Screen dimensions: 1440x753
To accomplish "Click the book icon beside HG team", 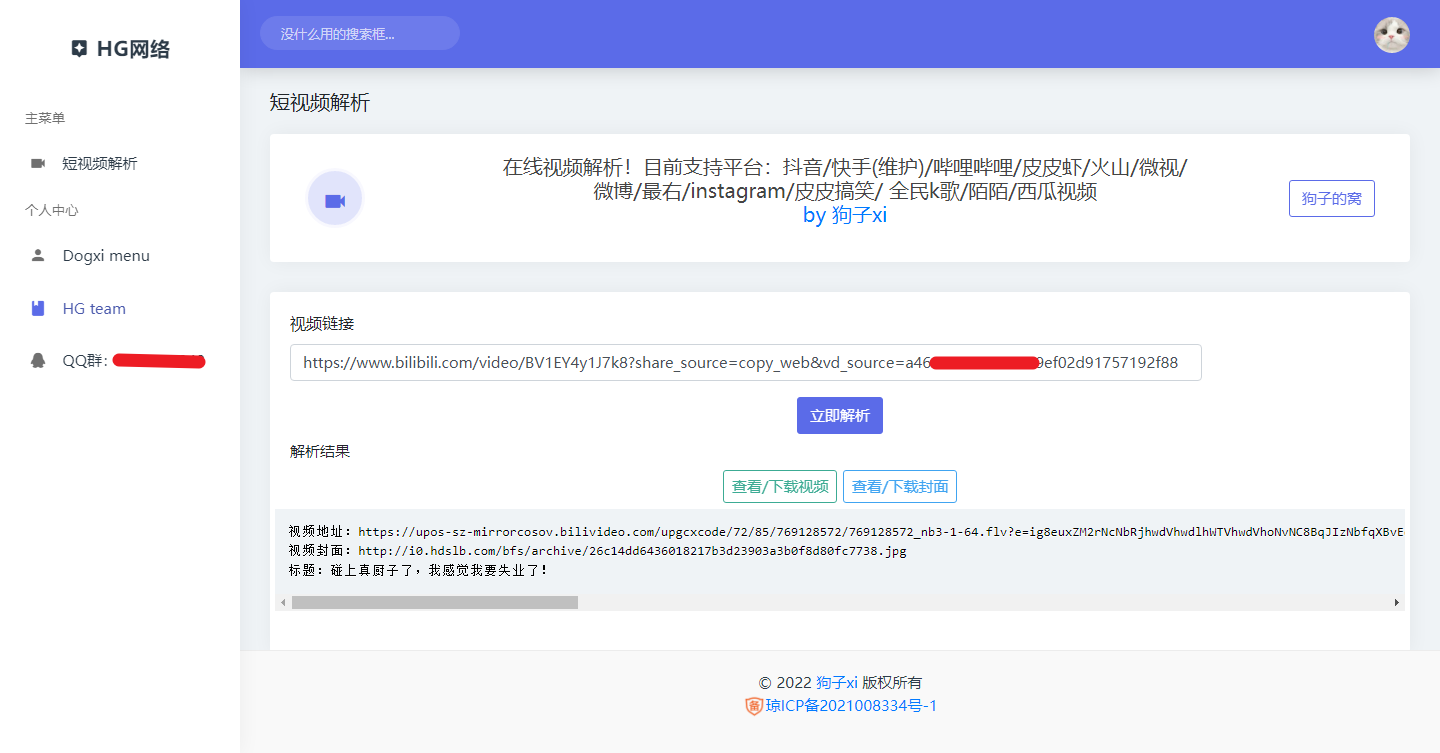I will (38, 308).
